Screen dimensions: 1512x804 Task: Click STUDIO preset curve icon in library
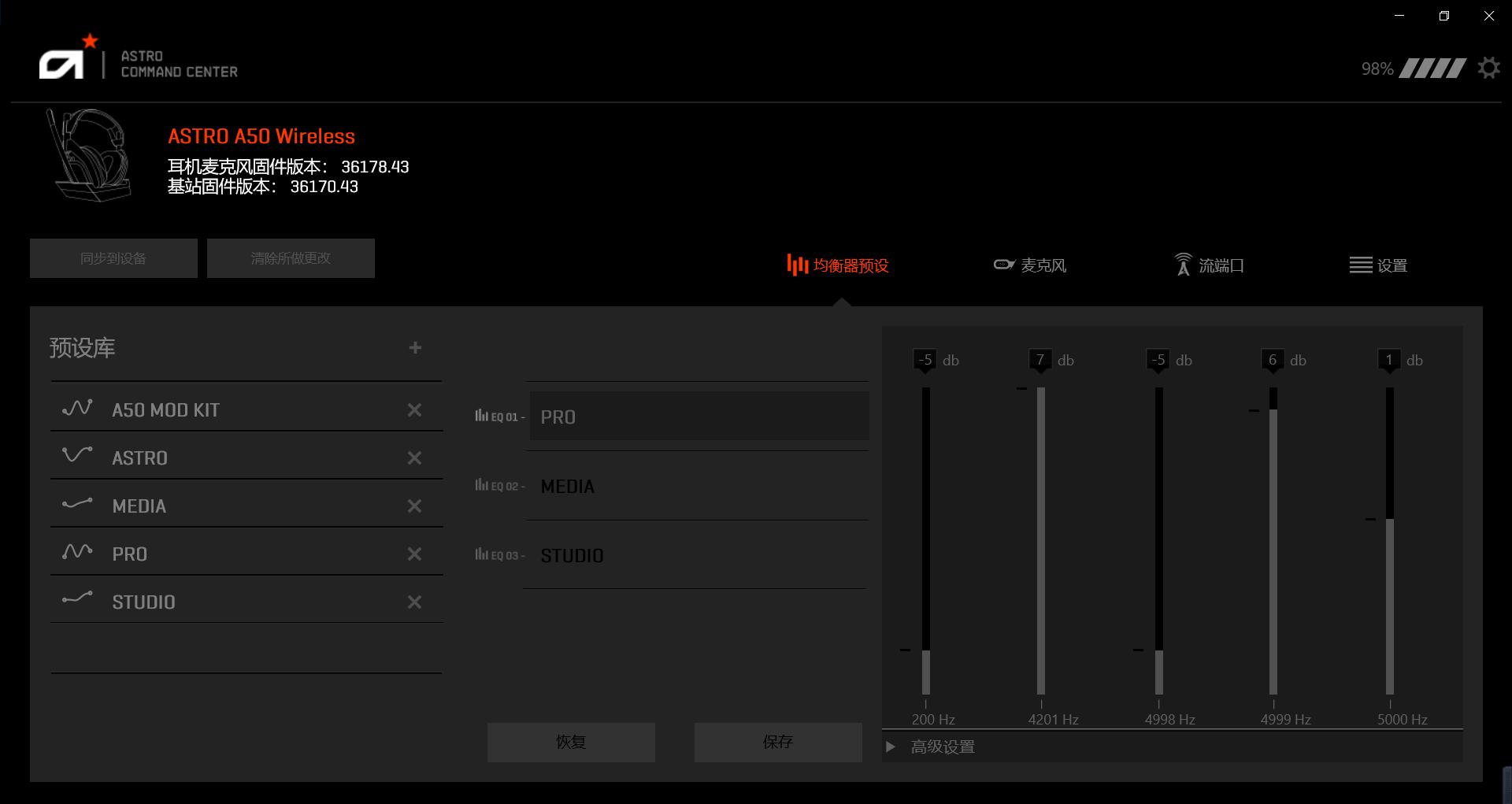coord(77,598)
